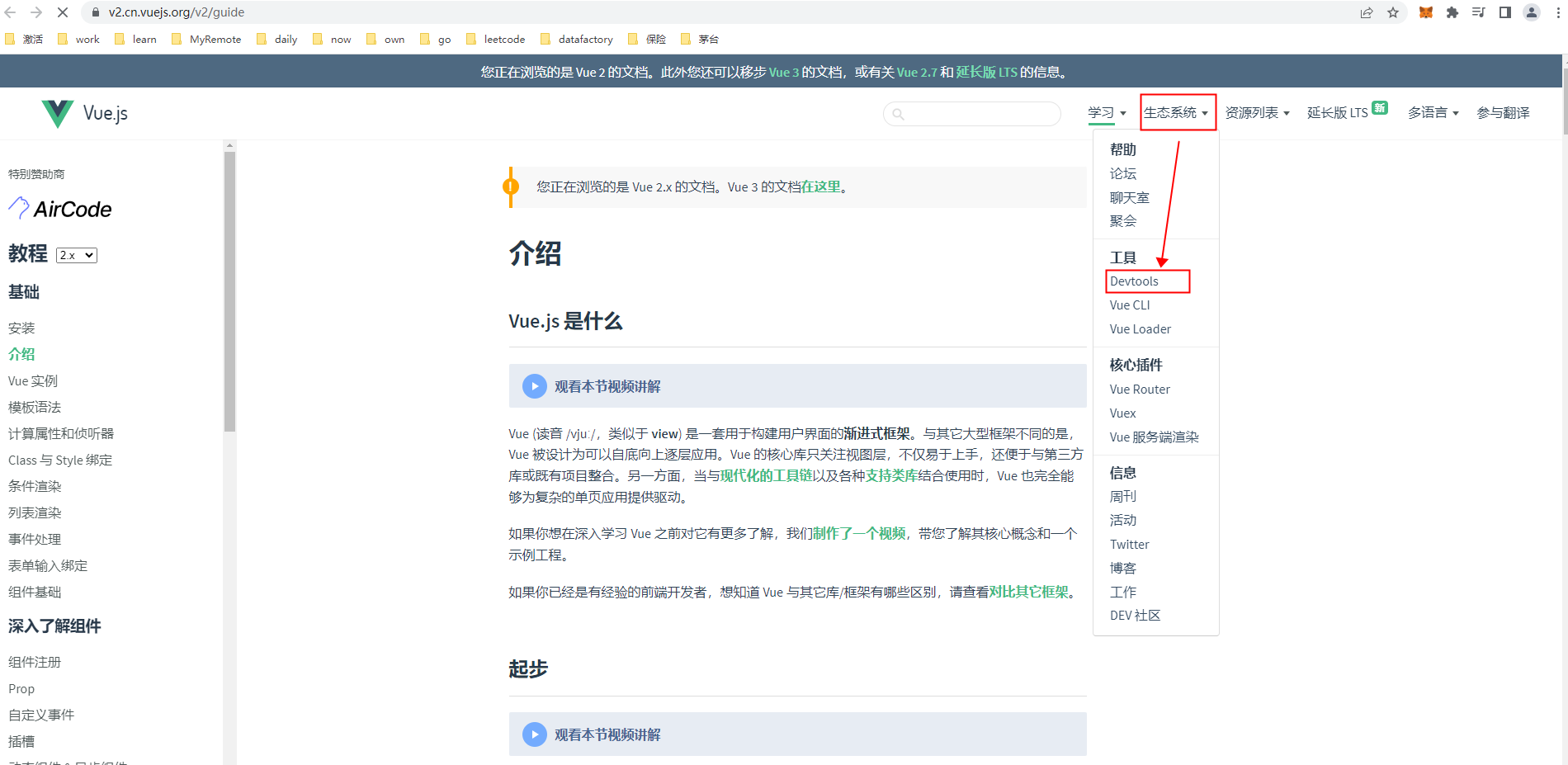
Task: Open Class 与 Style 绑定 in sidebar
Action: (60, 460)
